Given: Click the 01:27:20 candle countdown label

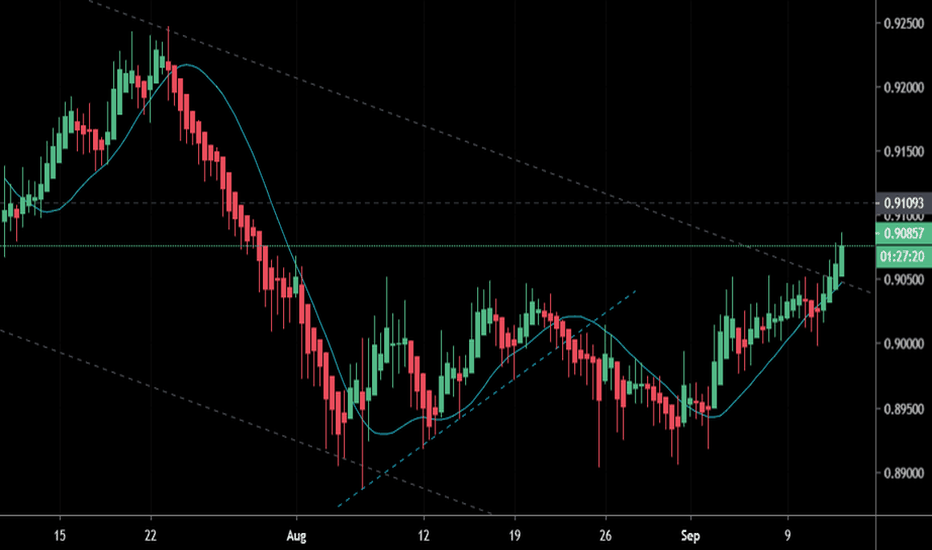Looking at the screenshot, I should click(903, 256).
